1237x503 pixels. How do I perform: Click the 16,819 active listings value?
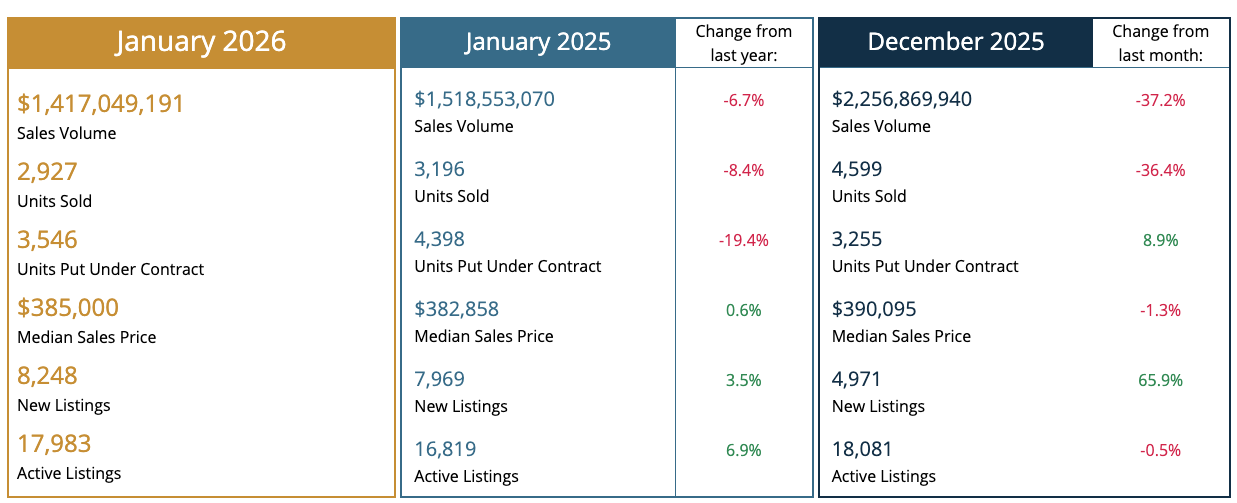tap(445, 449)
